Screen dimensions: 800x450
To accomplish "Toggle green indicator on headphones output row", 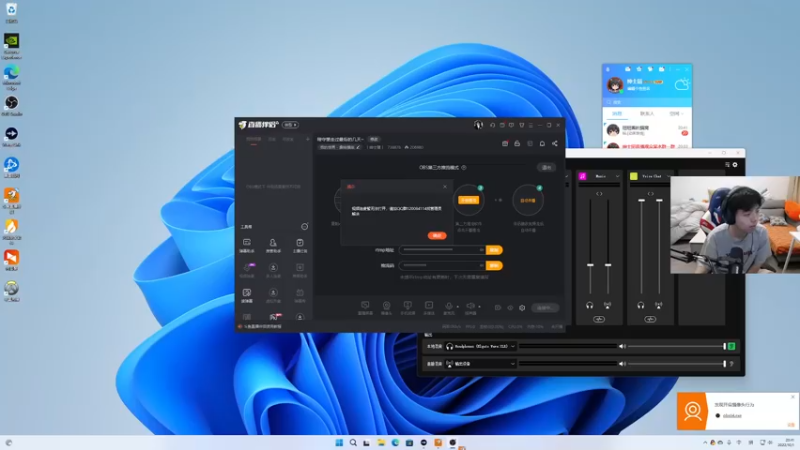I will point(732,346).
